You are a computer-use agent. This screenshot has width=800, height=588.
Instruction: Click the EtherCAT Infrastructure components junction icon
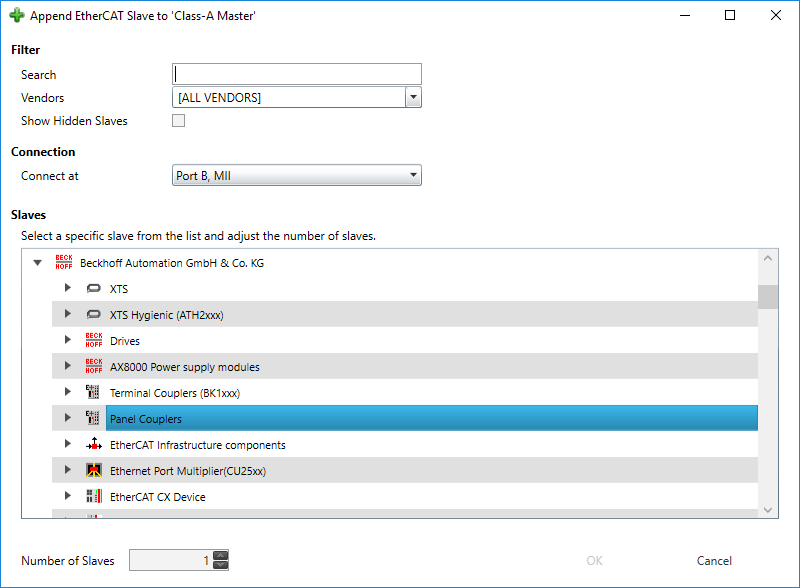point(93,444)
